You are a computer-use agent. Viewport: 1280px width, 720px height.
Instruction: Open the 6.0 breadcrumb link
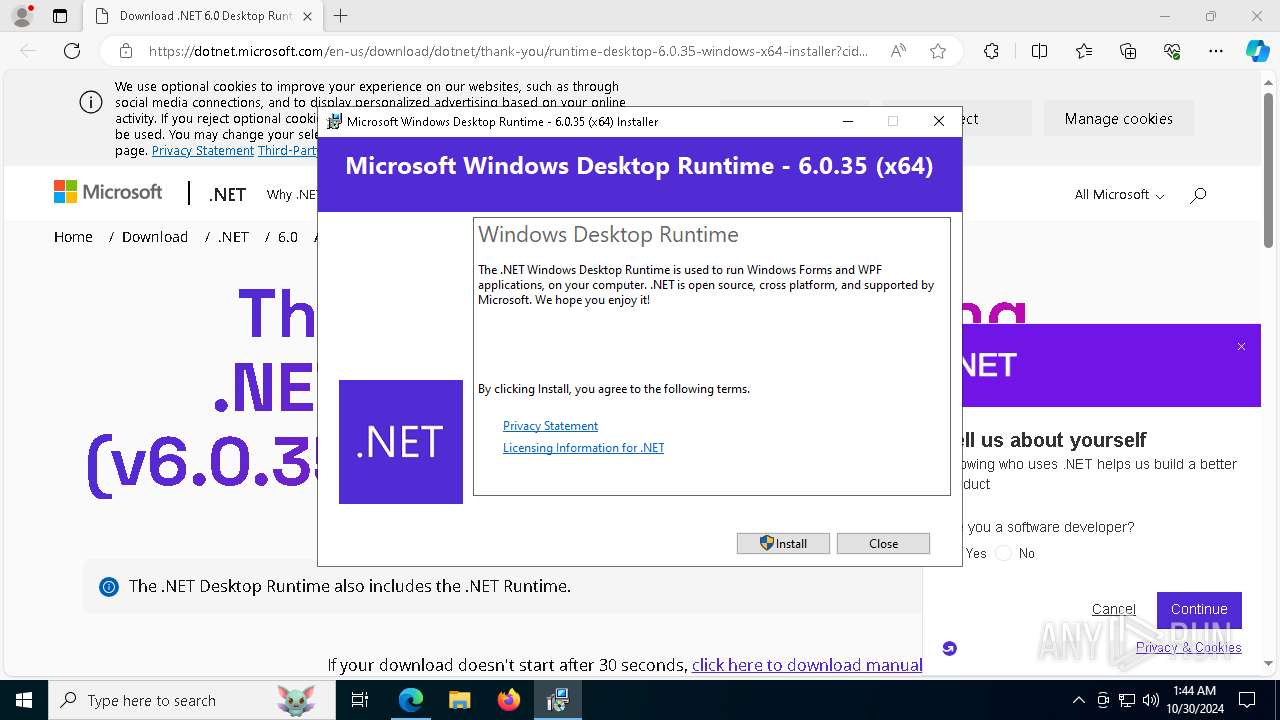tap(288, 237)
